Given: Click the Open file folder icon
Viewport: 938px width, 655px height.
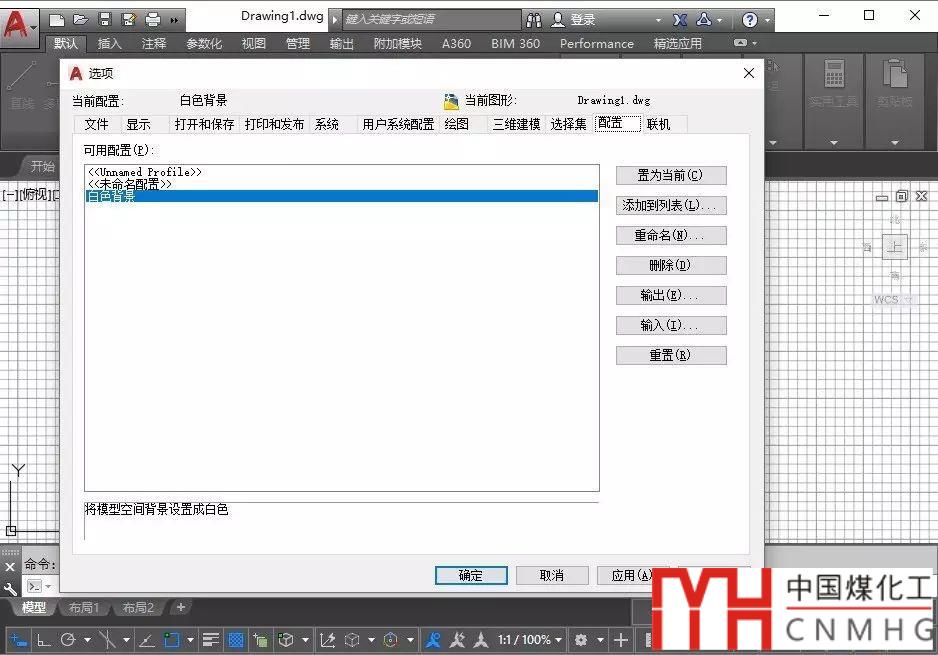Looking at the screenshot, I should pos(80,19).
